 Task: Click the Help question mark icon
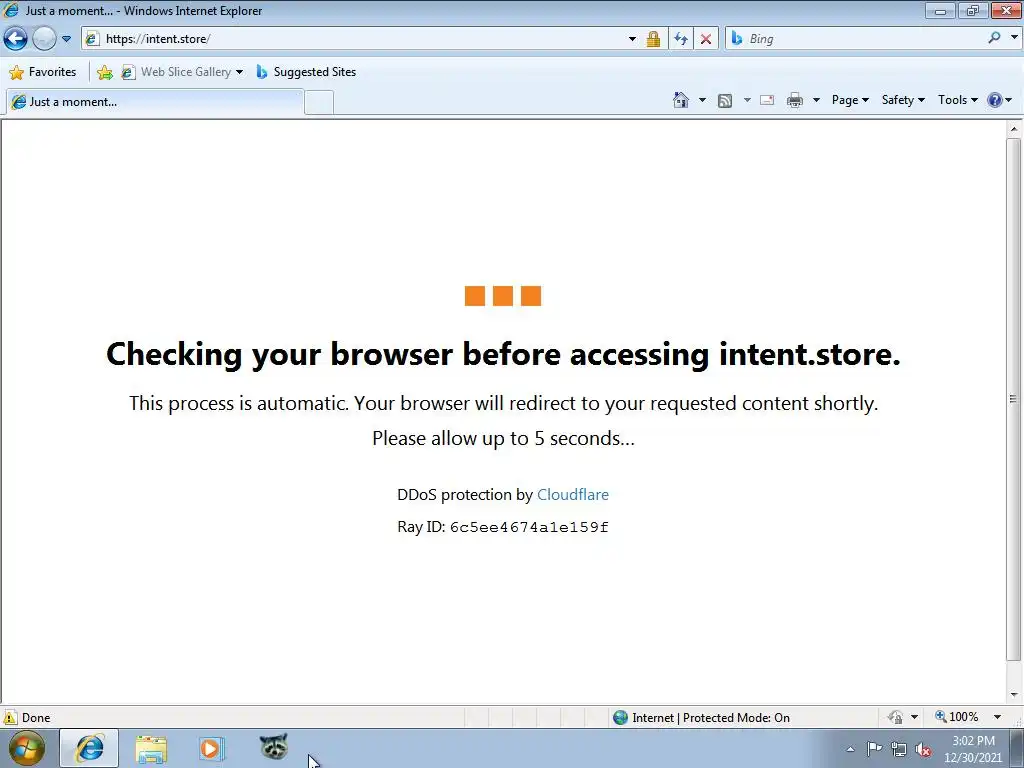[x=995, y=100]
